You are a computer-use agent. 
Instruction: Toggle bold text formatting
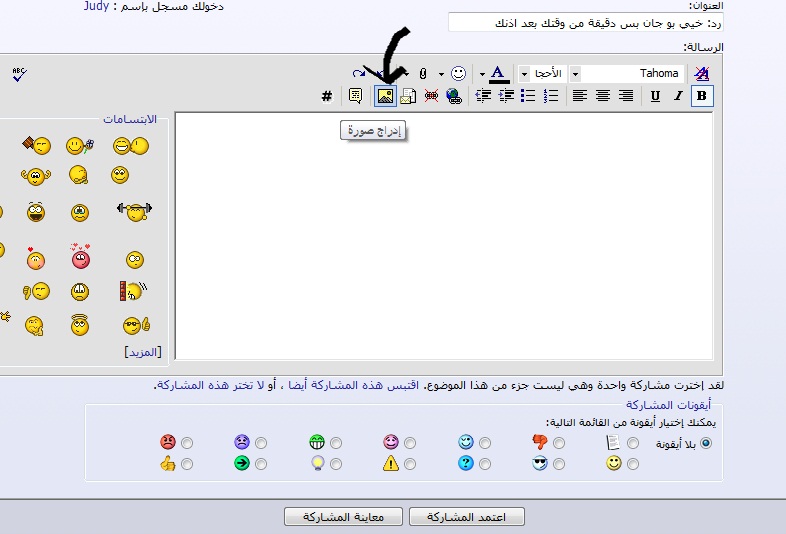point(702,96)
